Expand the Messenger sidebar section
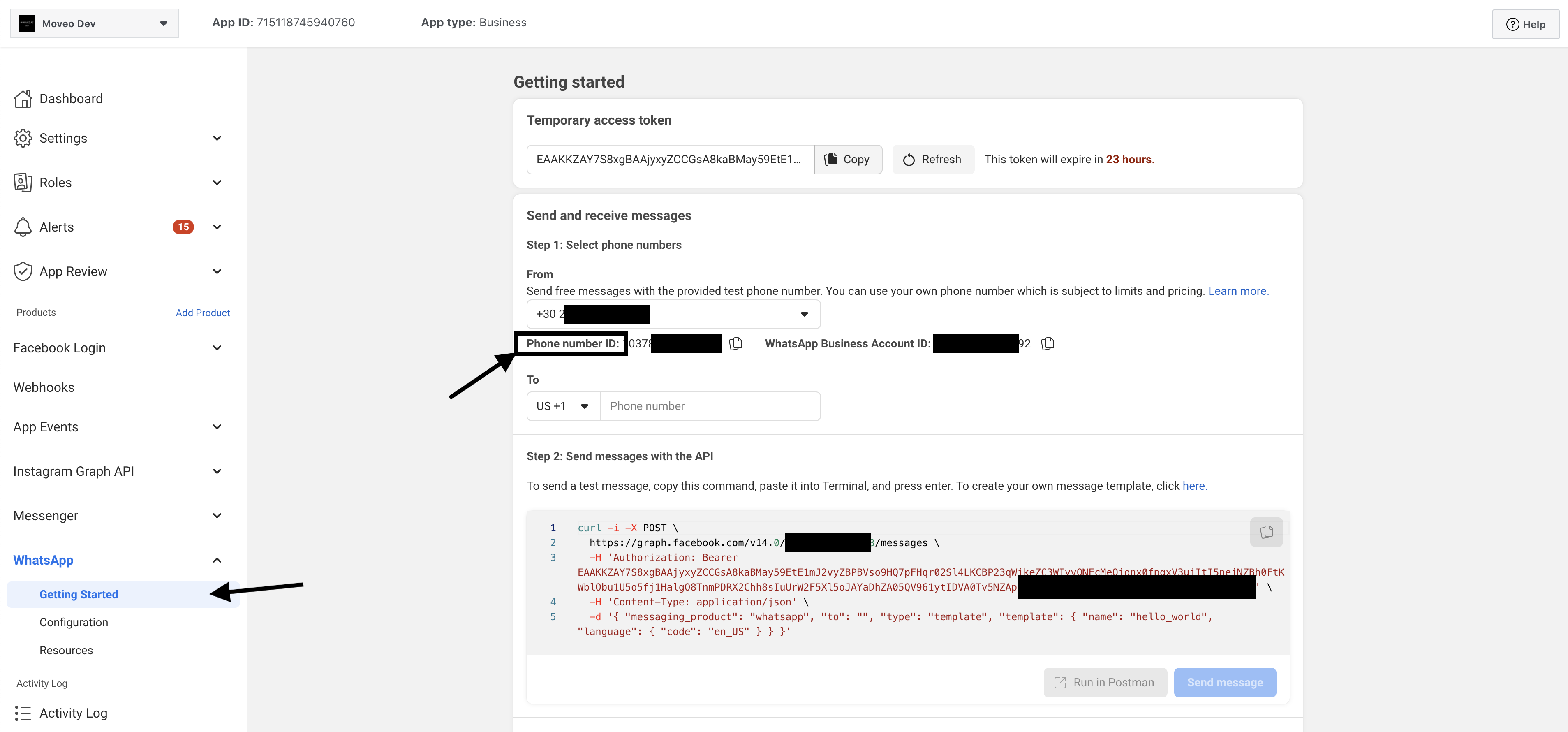This screenshot has width=1568, height=732. point(217,516)
